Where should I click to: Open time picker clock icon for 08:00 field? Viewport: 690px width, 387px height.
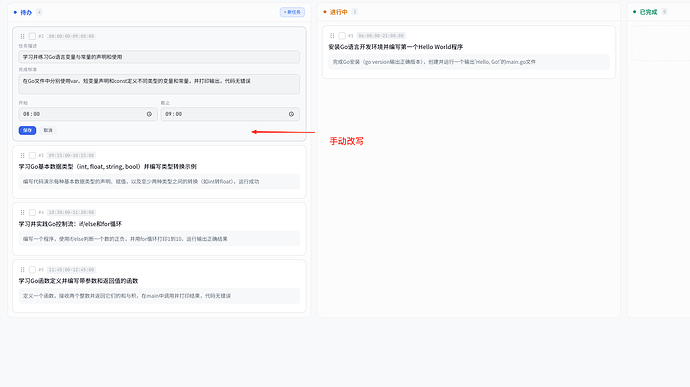click(149, 114)
